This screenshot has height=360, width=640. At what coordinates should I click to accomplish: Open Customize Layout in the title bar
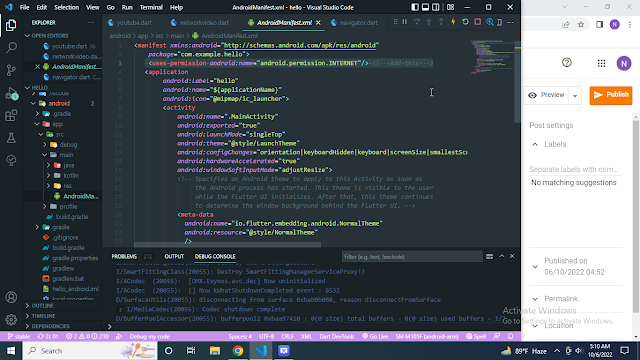click(451, 7)
